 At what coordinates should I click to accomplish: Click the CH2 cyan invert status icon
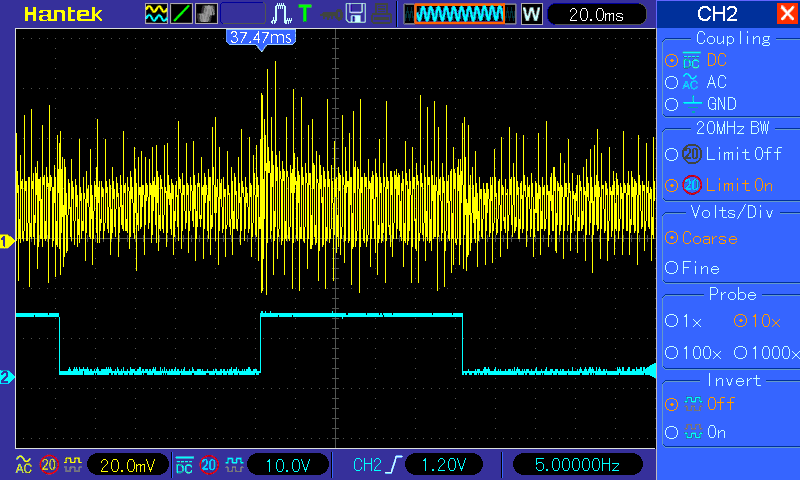(234, 465)
